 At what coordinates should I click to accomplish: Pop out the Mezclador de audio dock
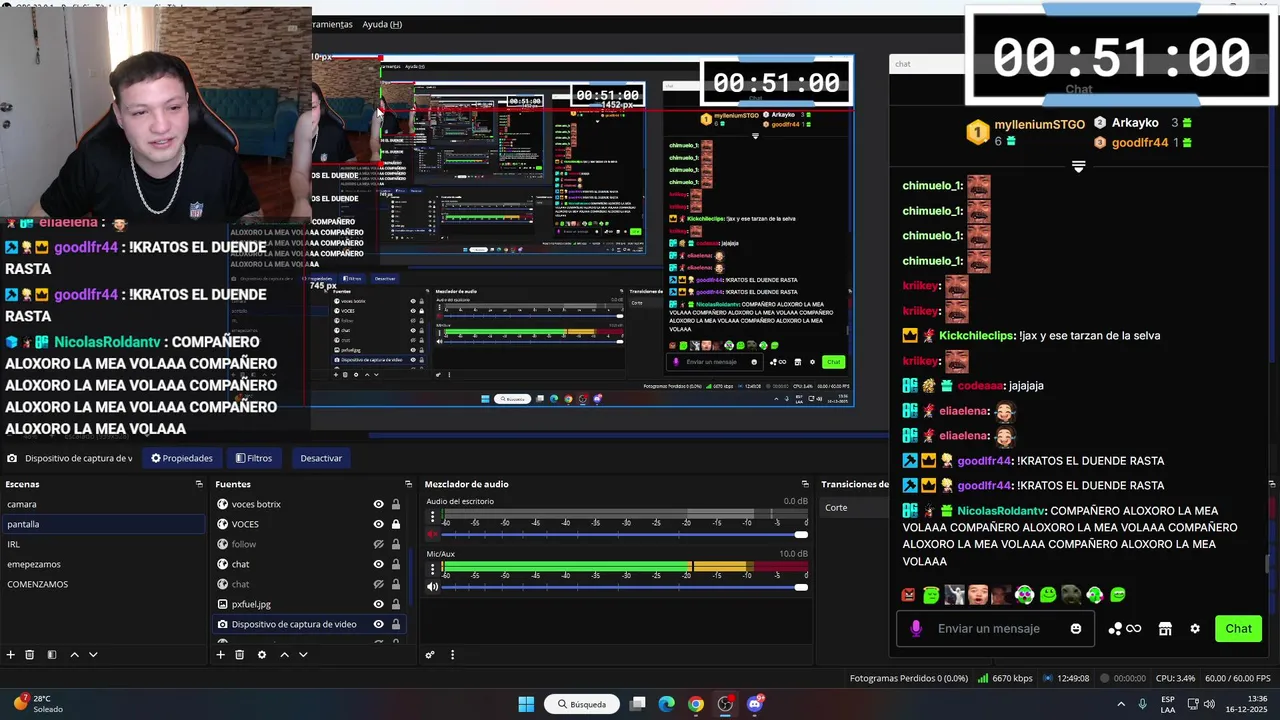(806, 484)
